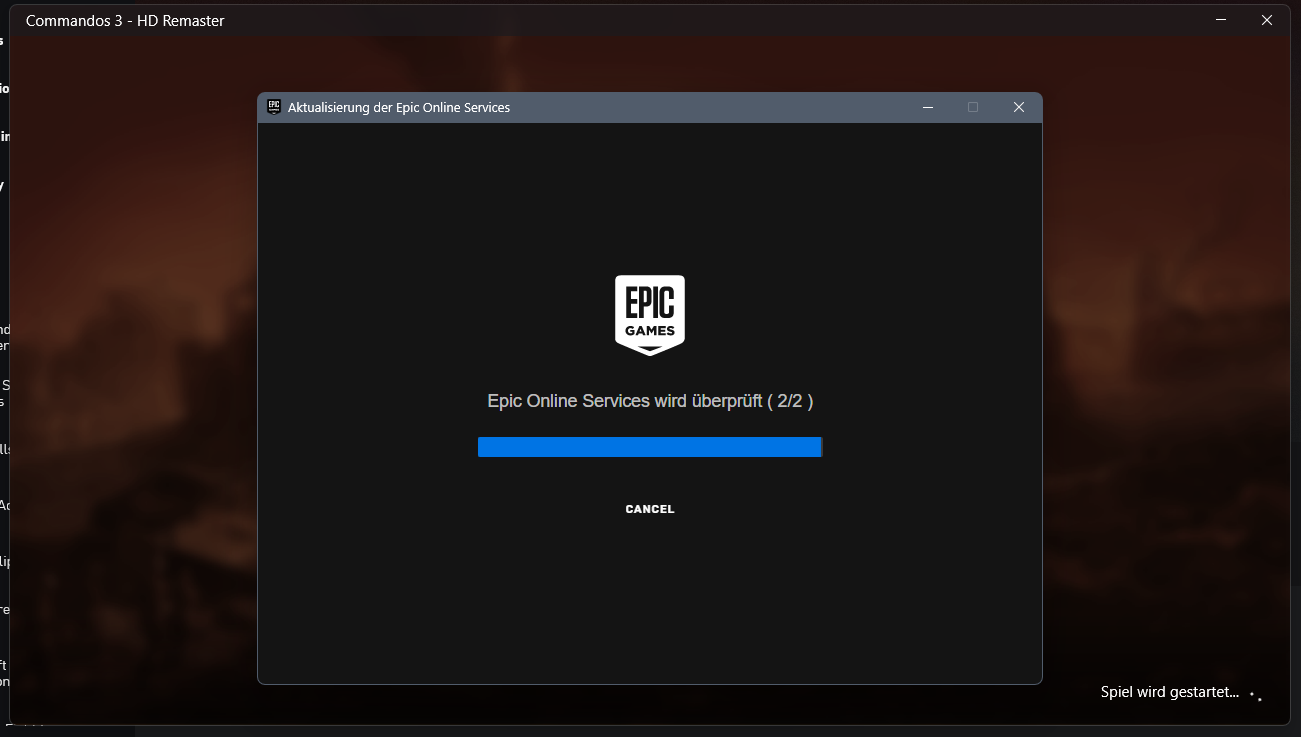
Task: Close the Epic Online Services updater window
Action: [x=1019, y=107]
